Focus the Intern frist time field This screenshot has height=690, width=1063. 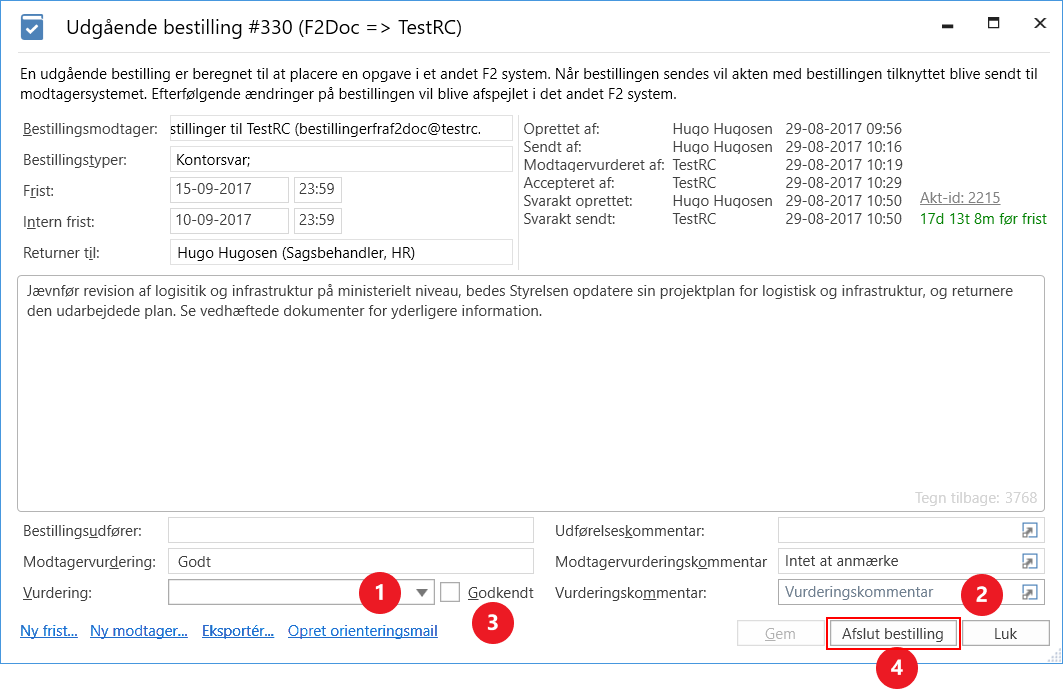(316, 221)
